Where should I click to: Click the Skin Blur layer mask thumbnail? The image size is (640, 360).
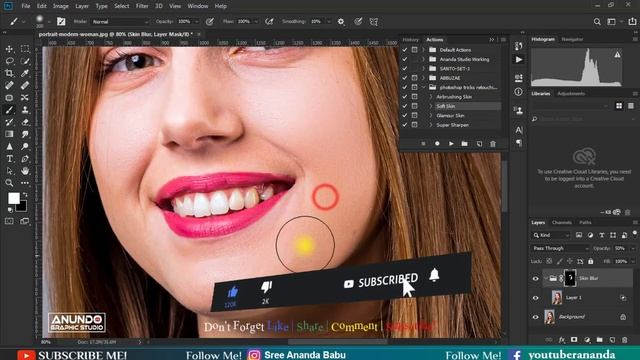(570, 278)
